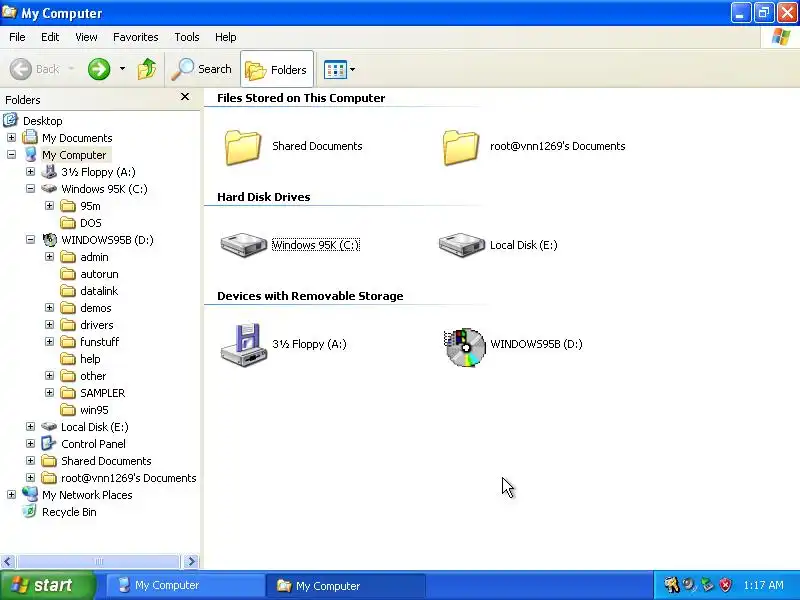Image resolution: width=800 pixels, height=600 pixels.
Task: Open the Search magnifier tool
Action: point(202,69)
